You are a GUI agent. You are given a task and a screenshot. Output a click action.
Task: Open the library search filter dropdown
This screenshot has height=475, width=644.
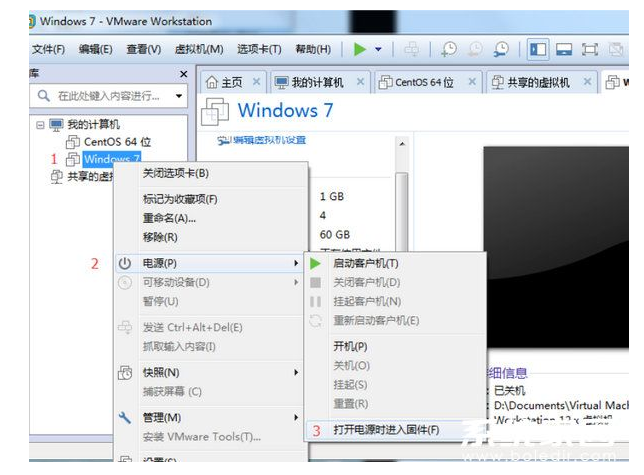179,96
